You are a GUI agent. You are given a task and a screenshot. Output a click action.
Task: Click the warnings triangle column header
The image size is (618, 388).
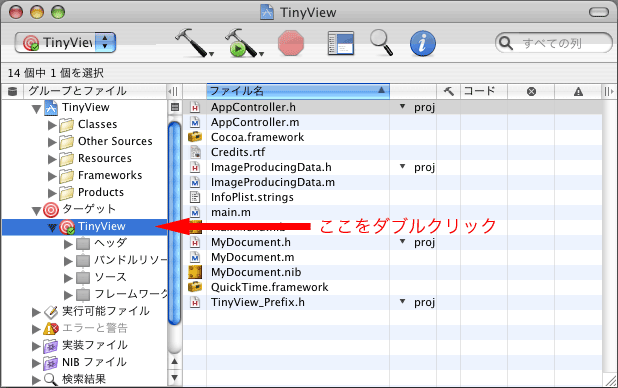578,91
